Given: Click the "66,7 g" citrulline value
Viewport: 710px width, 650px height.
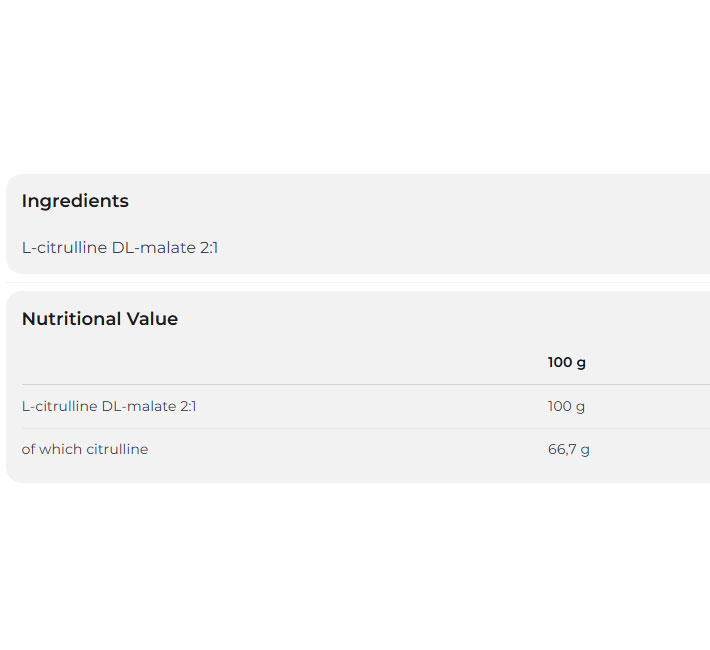Looking at the screenshot, I should 569,449.
